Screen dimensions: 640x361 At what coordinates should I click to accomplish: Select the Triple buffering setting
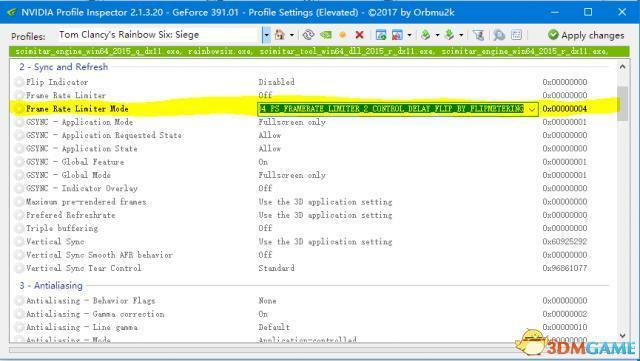click(x=313, y=228)
